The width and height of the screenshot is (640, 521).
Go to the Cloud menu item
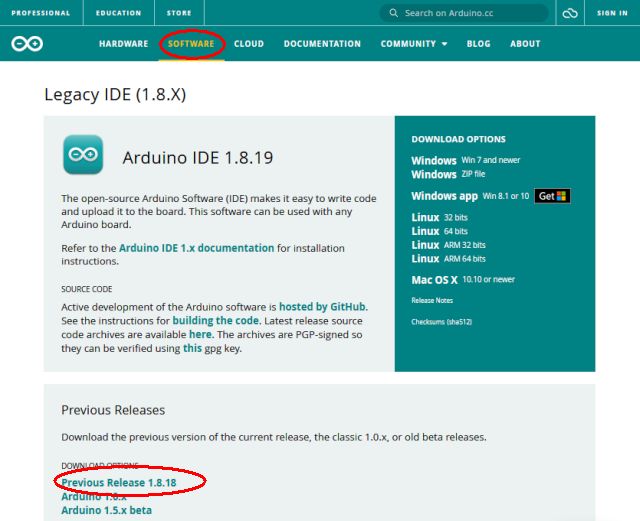point(249,44)
